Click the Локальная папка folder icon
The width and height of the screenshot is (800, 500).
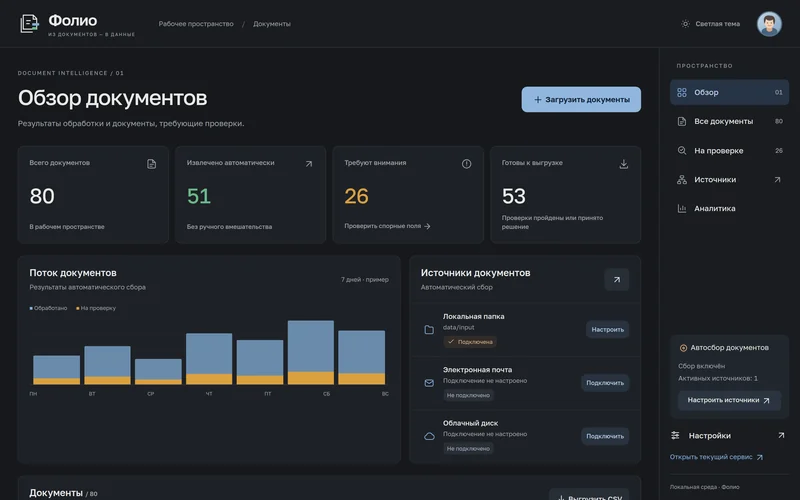(x=429, y=330)
